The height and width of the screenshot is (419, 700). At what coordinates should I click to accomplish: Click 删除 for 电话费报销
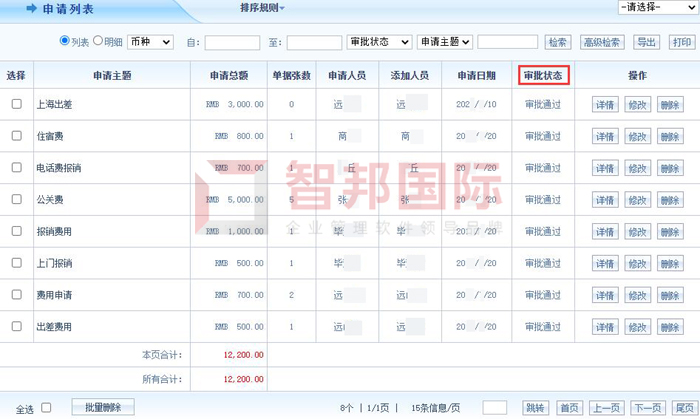[670, 168]
